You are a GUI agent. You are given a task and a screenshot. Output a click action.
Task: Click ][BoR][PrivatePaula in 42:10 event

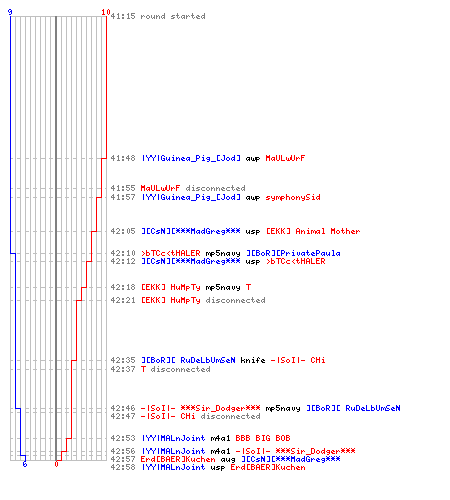(x=293, y=253)
